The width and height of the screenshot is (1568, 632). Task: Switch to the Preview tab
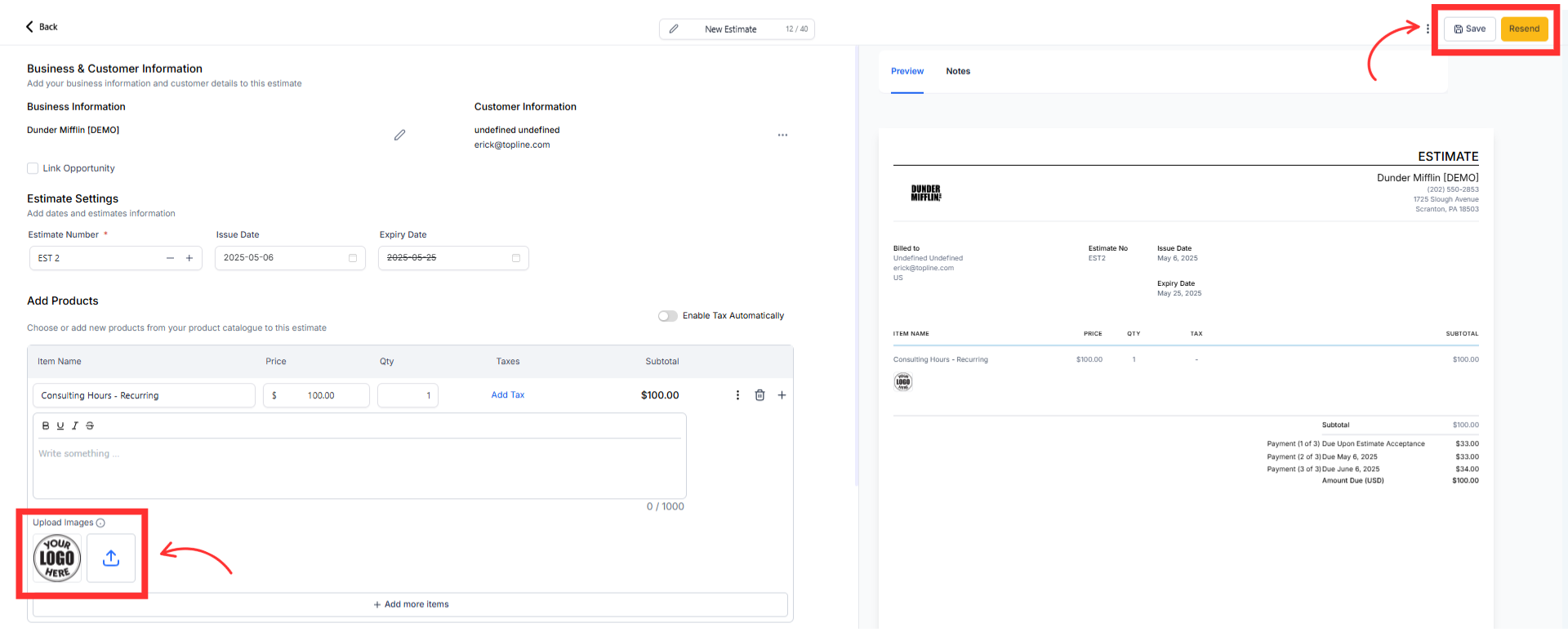coord(907,71)
